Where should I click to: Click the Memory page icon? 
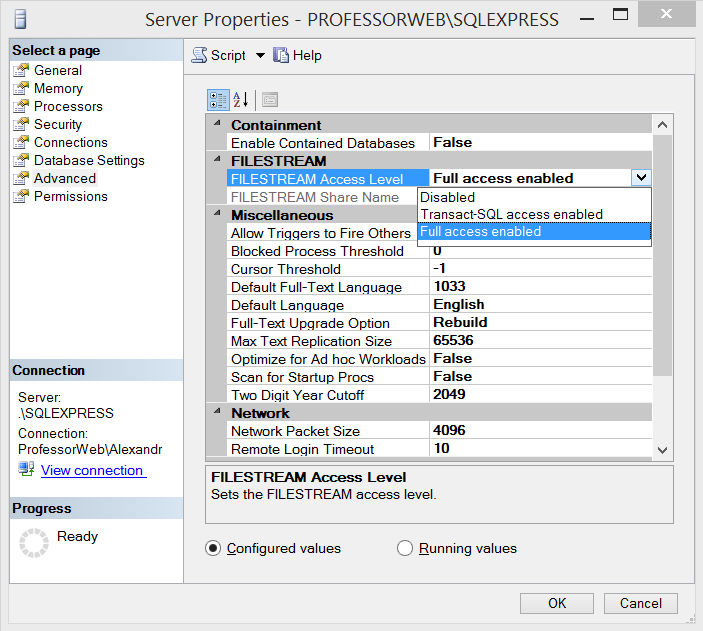pos(21,88)
